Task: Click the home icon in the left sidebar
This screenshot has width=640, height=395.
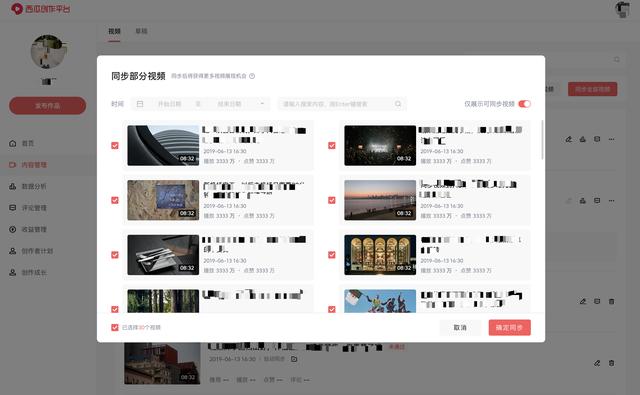Action: tap(13, 144)
